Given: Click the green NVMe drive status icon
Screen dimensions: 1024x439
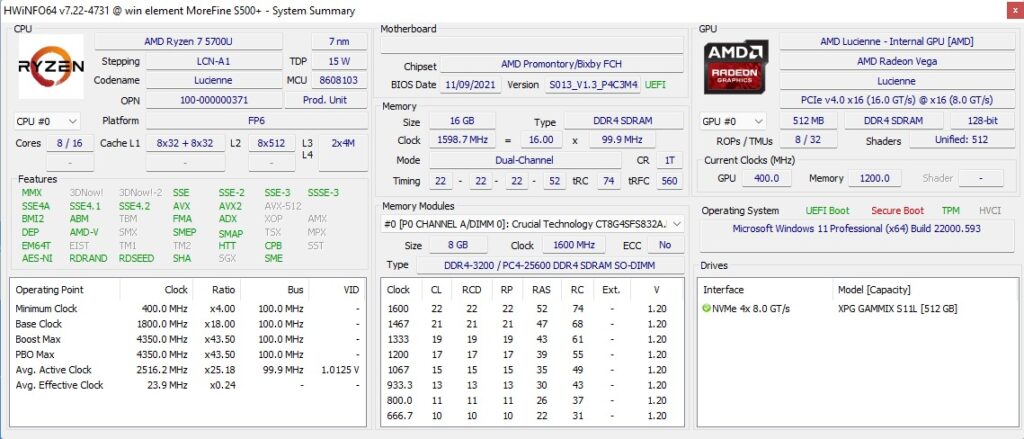Looking at the screenshot, I should 709,309.
